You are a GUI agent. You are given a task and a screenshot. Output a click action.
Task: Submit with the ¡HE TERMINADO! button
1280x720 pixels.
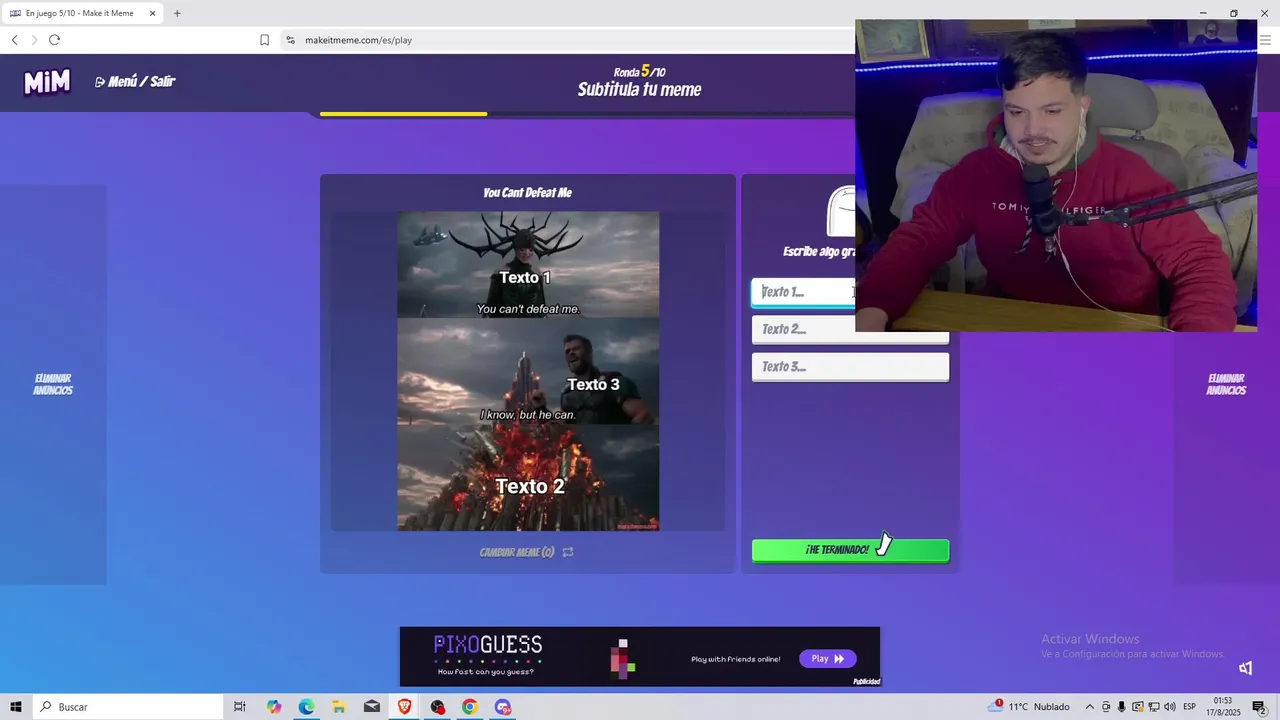pos(850,550)
